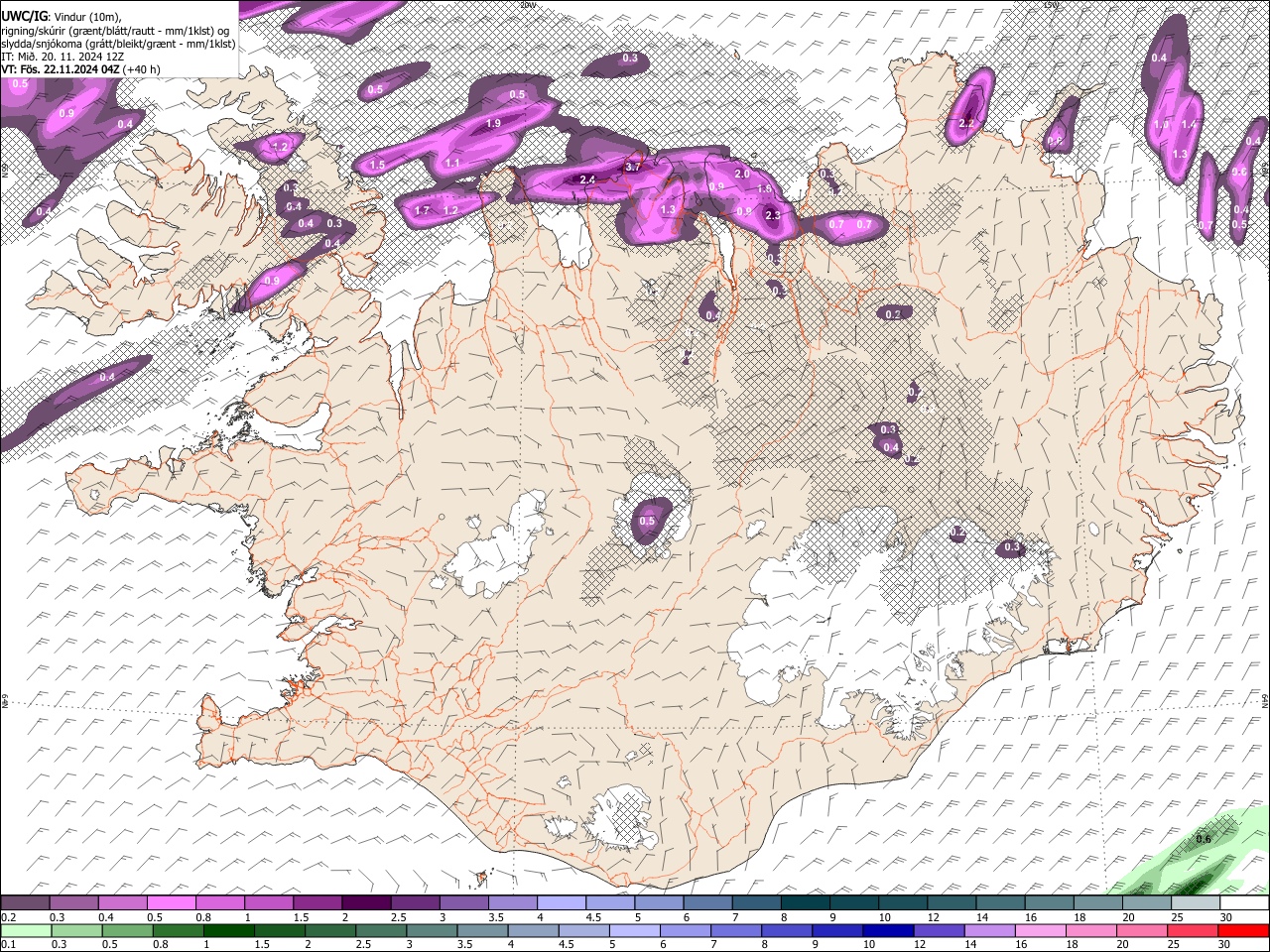
Task: Click the 0.2 value in the northeast highlands
Action: 893,314
